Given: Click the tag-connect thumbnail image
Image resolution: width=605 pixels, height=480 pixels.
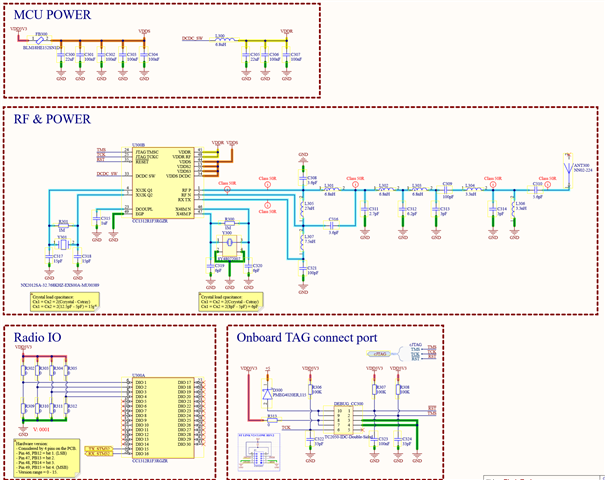Looking at the screenshot, I should click(x=259, y=452).
